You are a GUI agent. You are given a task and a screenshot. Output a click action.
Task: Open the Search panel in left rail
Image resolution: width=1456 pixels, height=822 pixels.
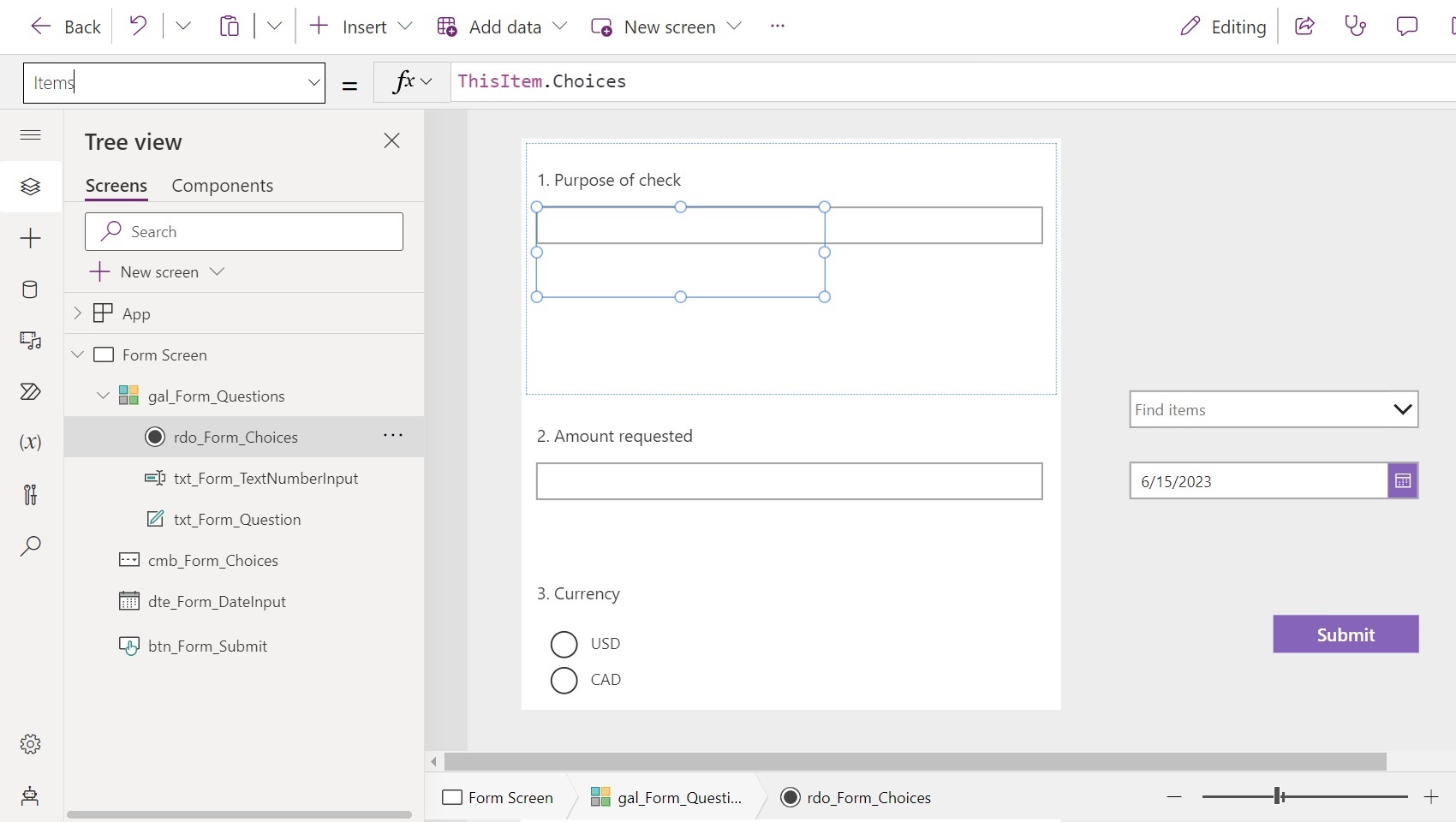31,546
